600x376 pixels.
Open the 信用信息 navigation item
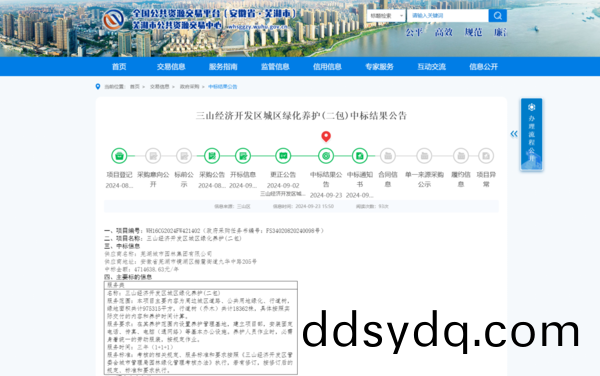coord(327,67)
